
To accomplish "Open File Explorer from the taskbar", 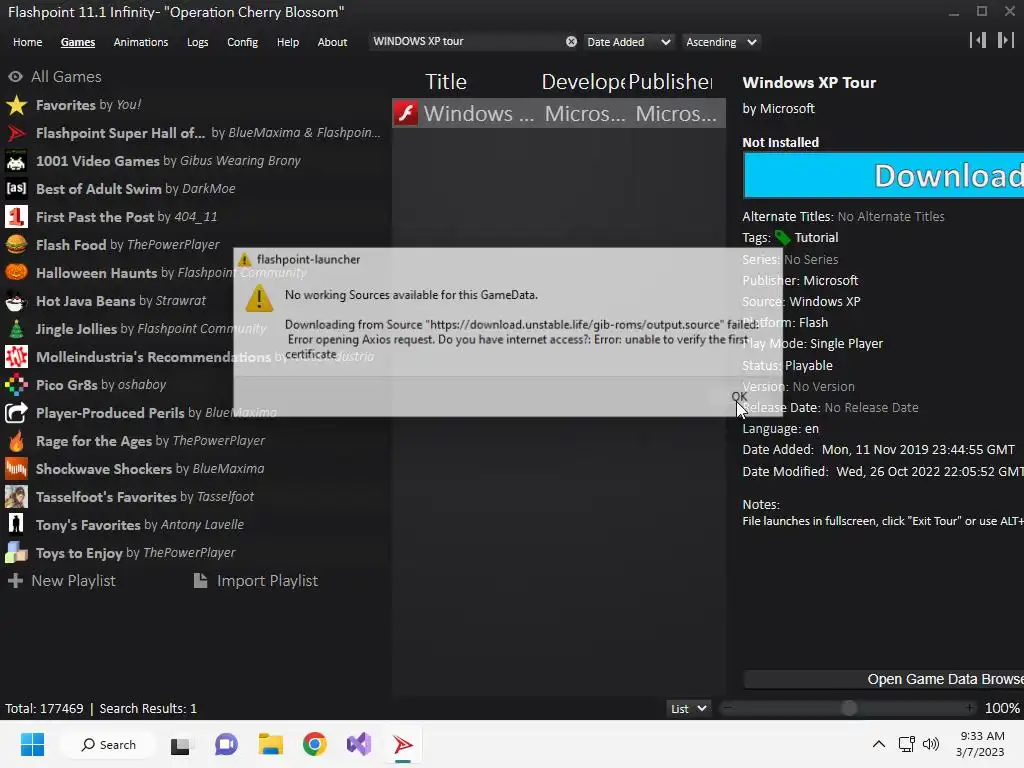I will (x=270, y=744).
